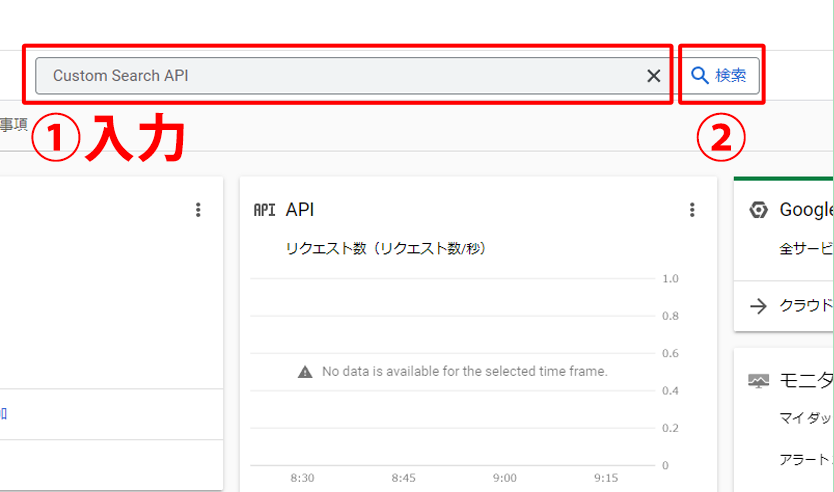The width and height of the screenshot is (834, 492).
Task: Select the 事項 tab at top left
Action: (x=13, y=125)
